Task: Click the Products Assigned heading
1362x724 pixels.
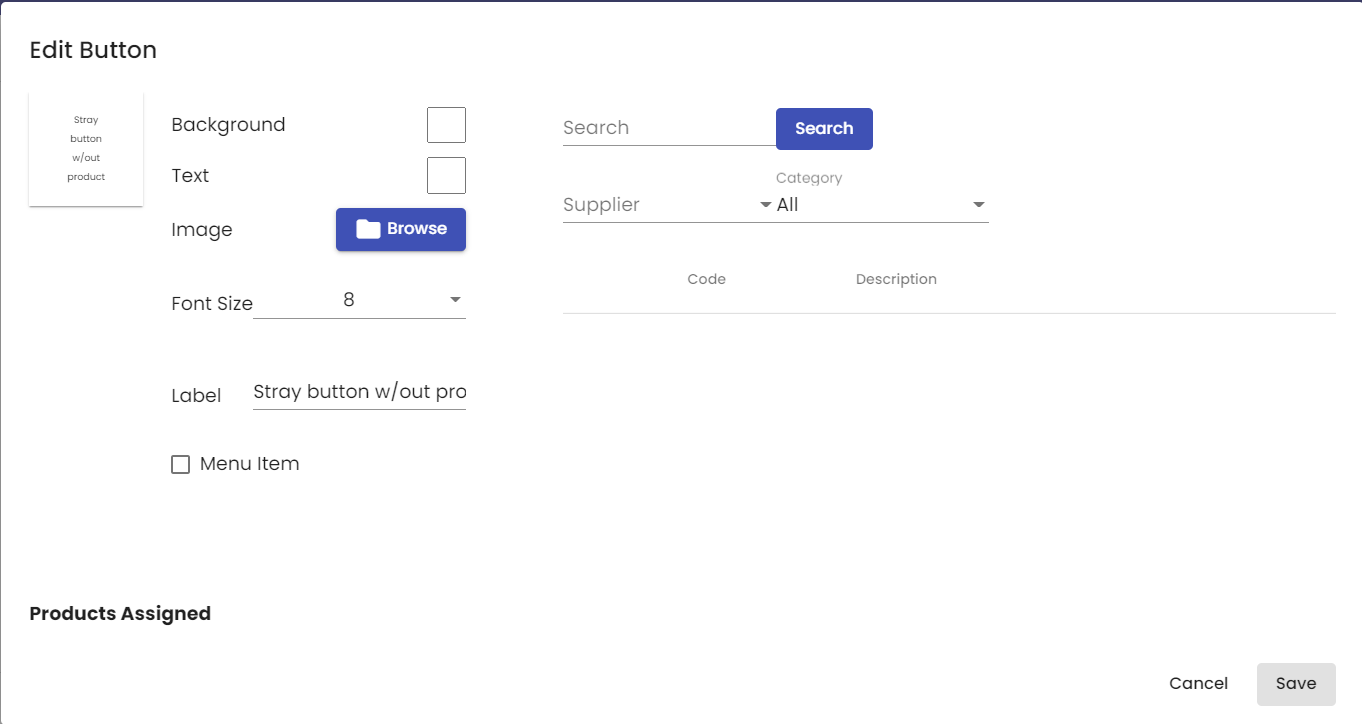Action: pyautogui.click(x=120, y=613)
